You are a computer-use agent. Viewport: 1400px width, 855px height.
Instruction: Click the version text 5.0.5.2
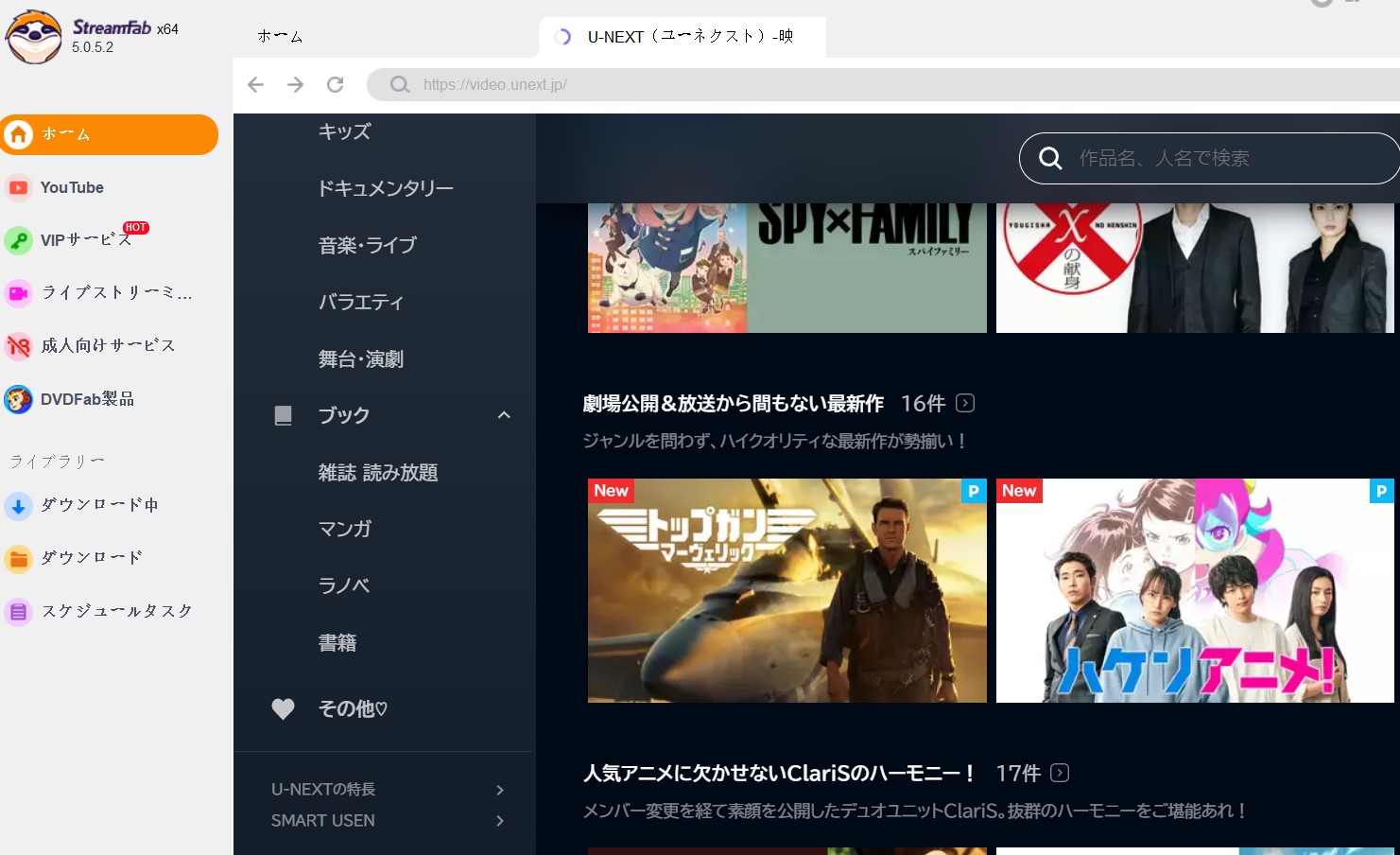click(93, 47)
